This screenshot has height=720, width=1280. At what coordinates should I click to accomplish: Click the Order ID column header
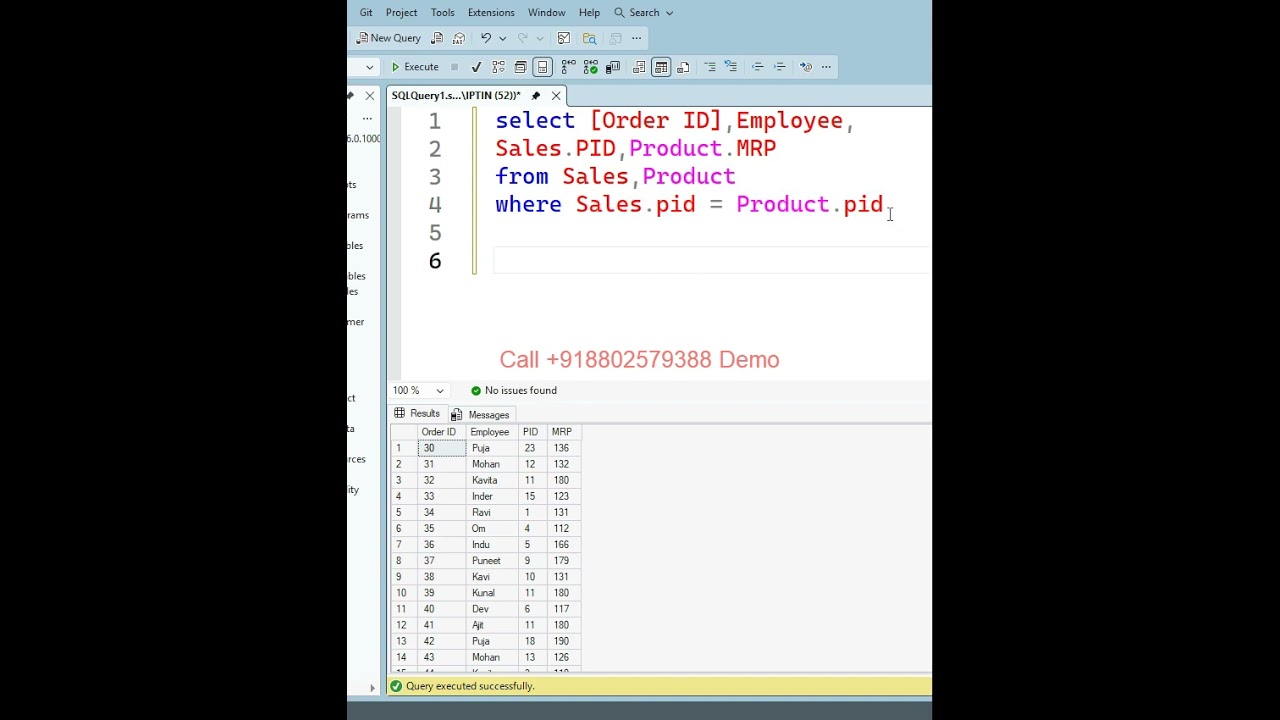[x=441, y=432]
